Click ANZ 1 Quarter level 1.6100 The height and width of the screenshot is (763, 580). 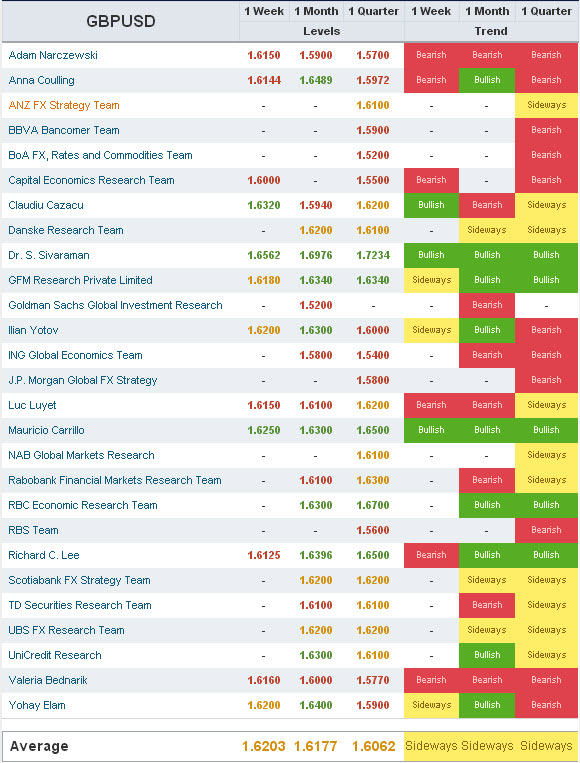[373, 105]
